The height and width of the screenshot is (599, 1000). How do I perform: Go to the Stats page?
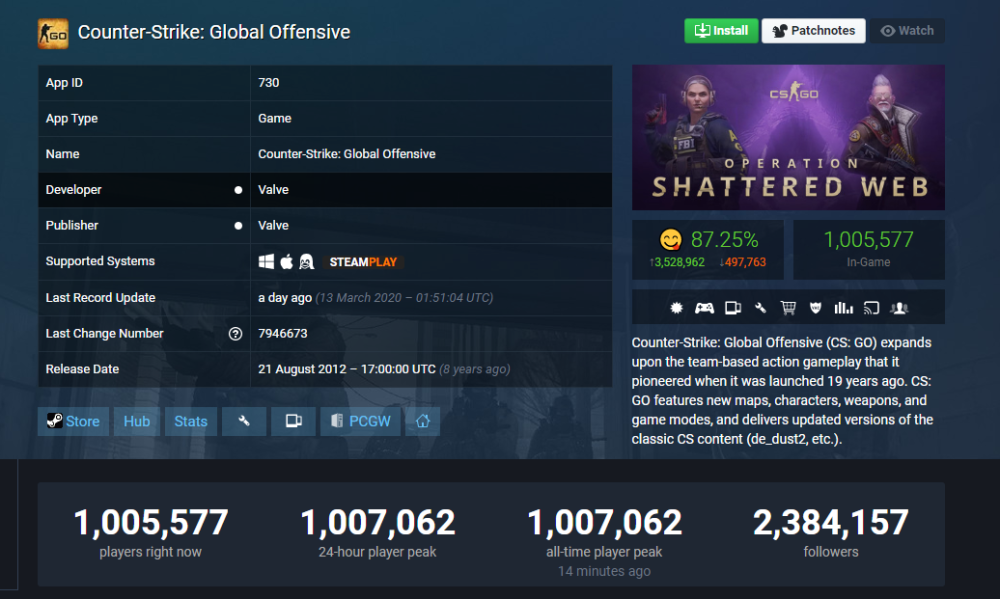point(191,421)
